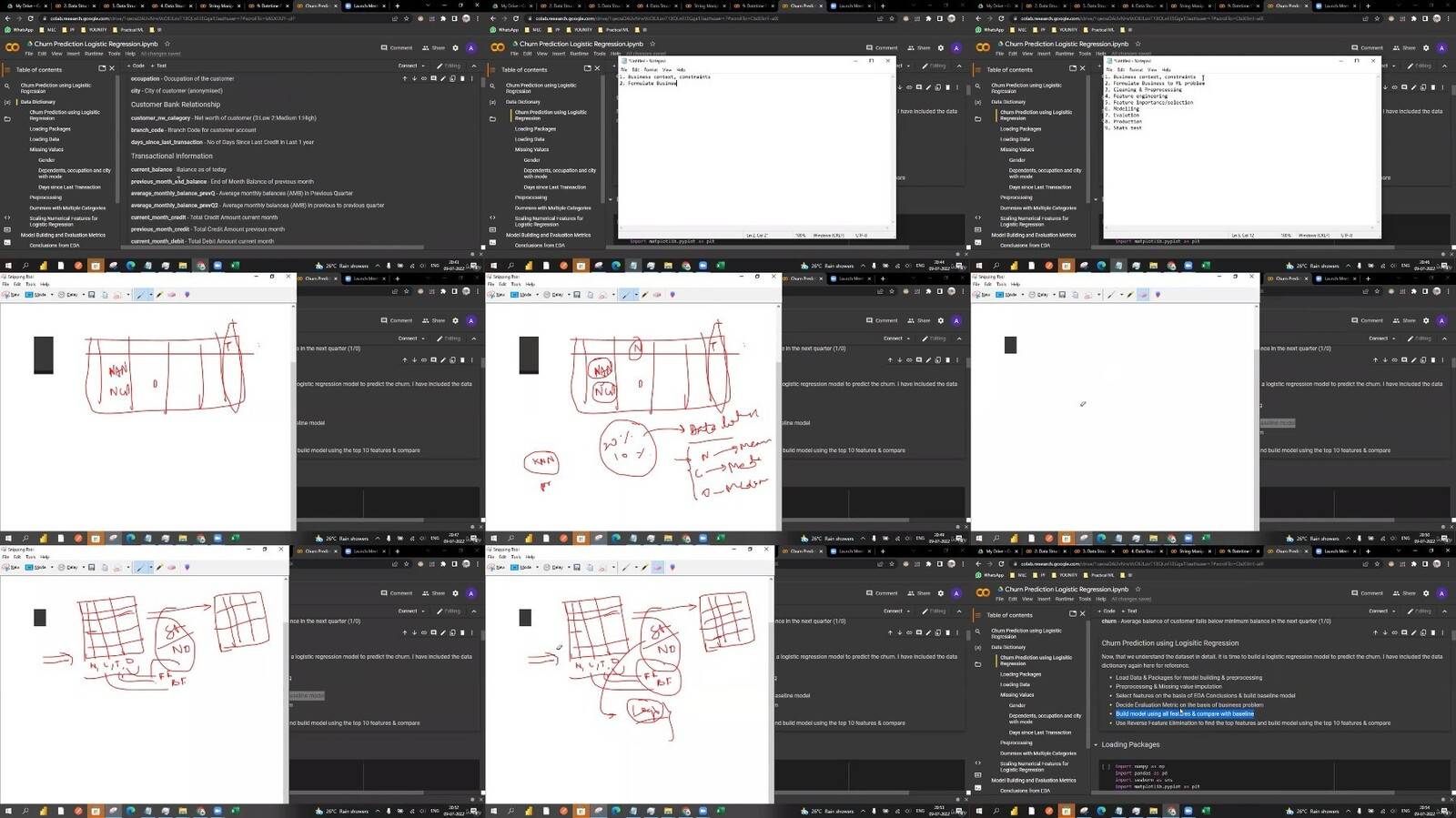Click Send Snip icon in Logit sketch frame
Screen dimensions: 1456x818
[602, 568]
